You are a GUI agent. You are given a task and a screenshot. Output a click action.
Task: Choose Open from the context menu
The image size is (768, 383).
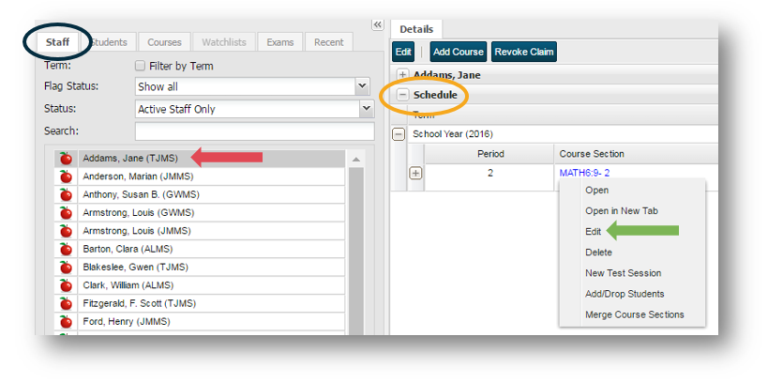(x=597, y=190)
